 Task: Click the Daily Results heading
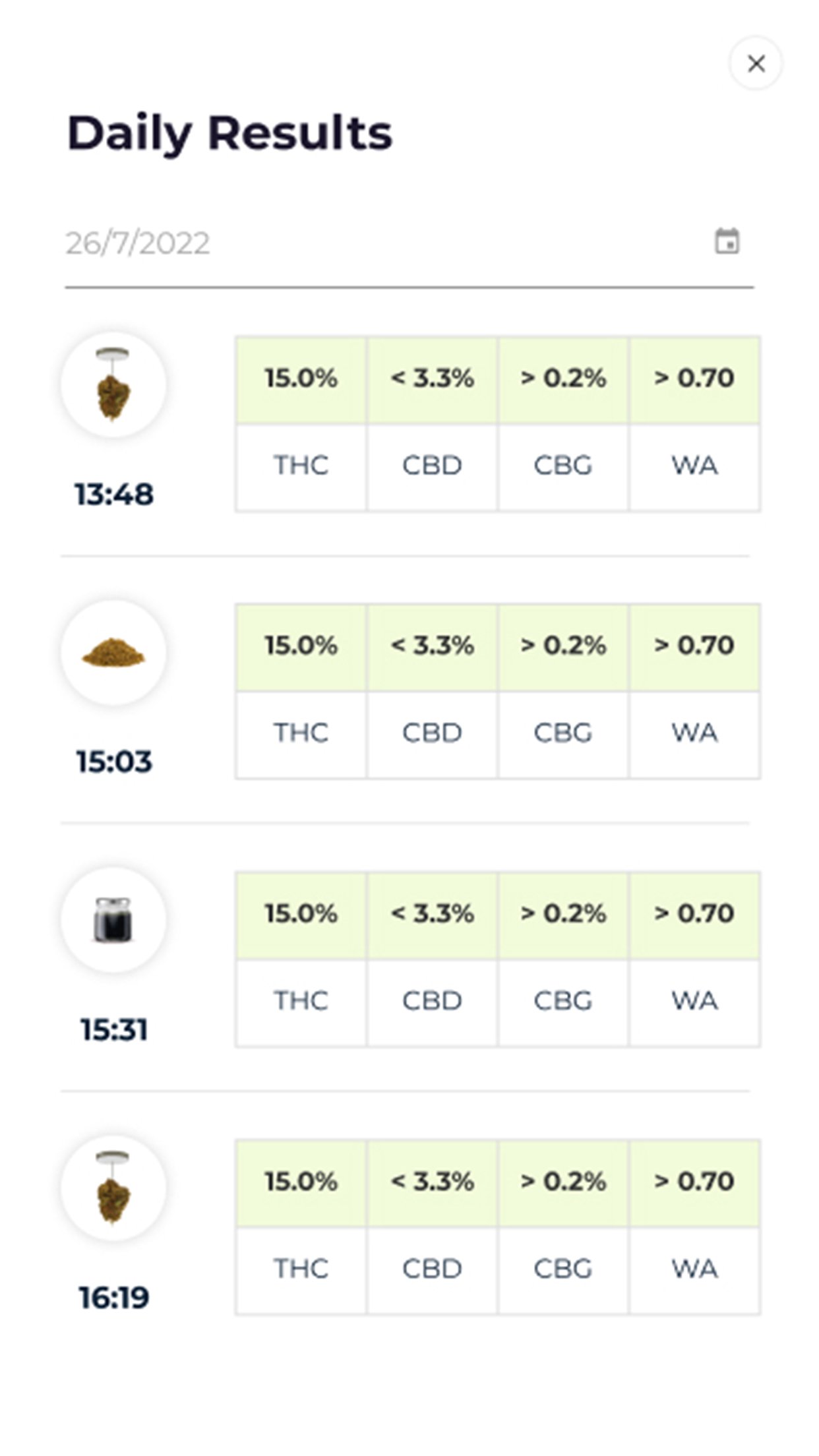click(229, 134)
